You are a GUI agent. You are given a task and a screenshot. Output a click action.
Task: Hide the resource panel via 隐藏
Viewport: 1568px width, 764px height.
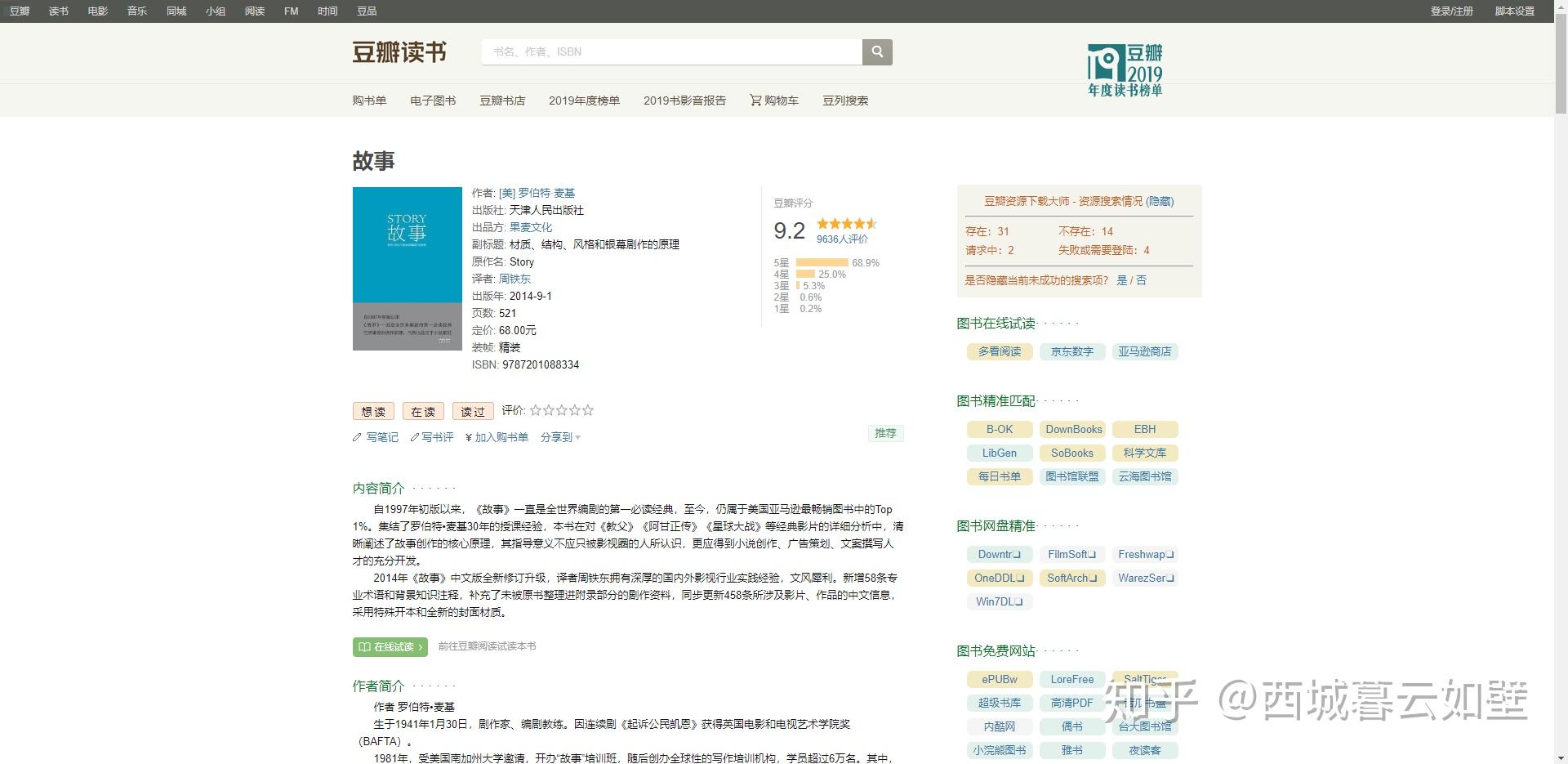point(1160,201)
